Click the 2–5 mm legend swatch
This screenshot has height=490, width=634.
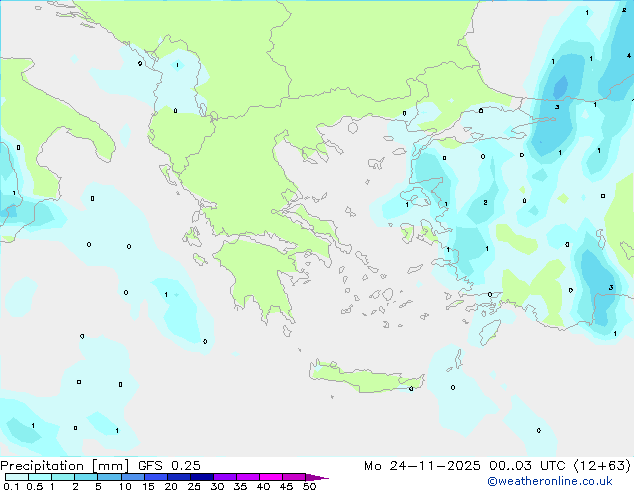[86, 477]
